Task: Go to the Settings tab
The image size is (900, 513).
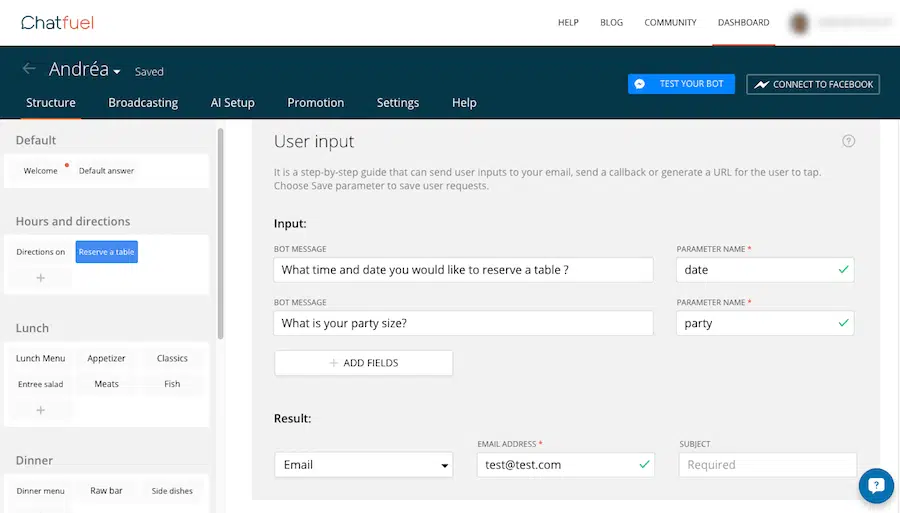Action: click(397, 102)
